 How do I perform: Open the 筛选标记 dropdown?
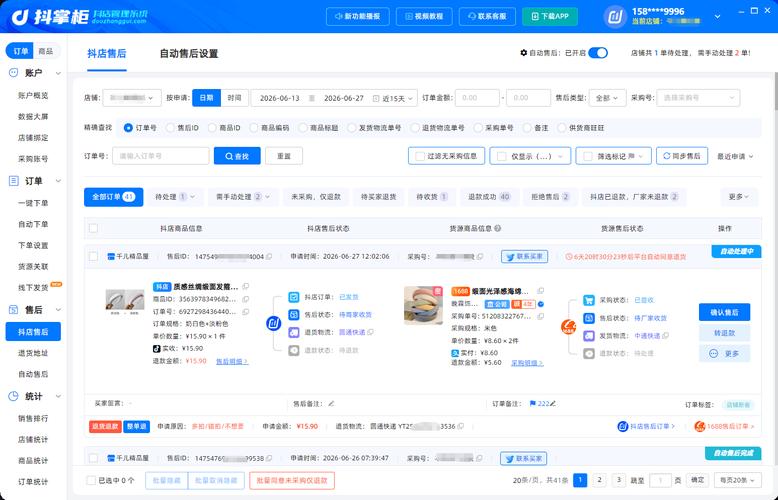pos(613,156)
